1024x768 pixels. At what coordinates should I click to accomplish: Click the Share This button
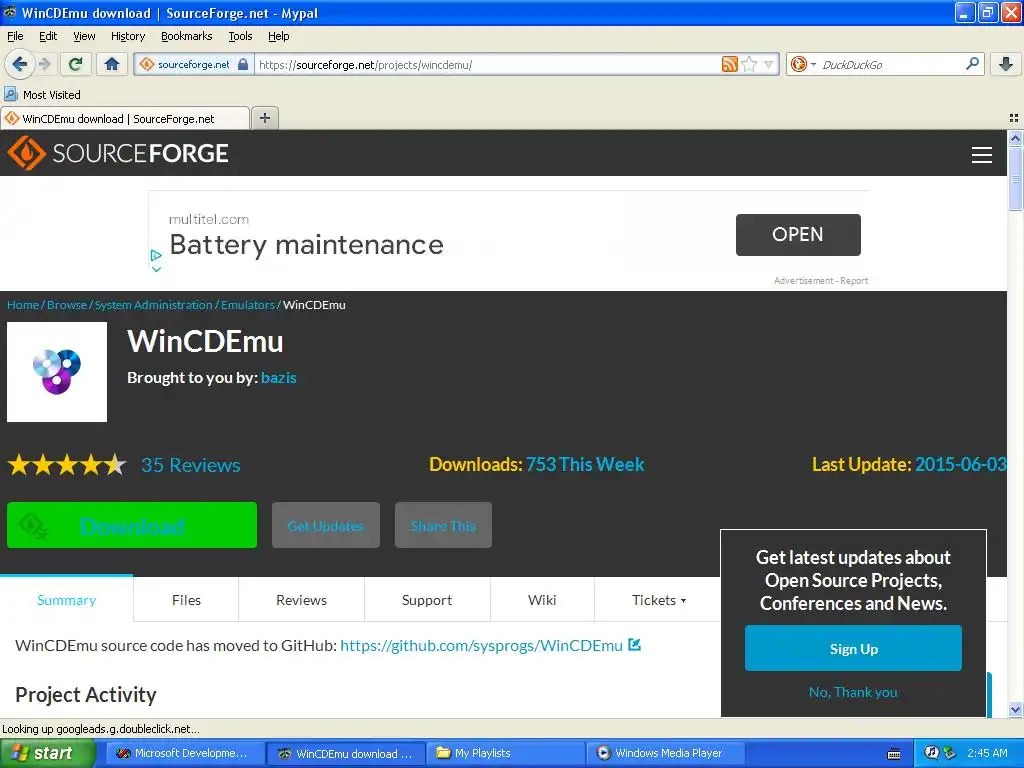point(443,525)
